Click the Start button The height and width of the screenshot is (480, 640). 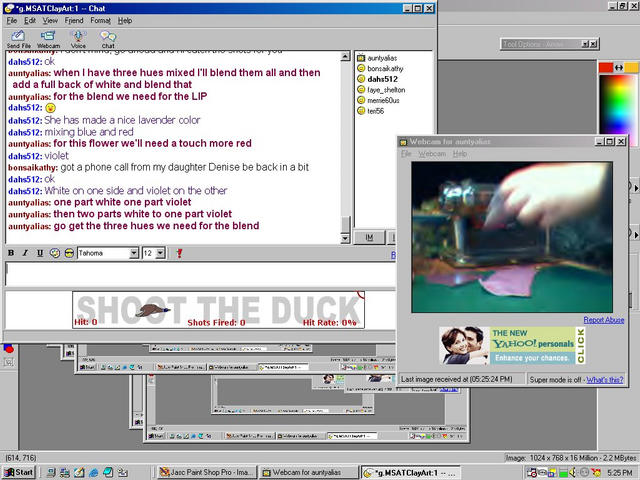tap(19, 472)
